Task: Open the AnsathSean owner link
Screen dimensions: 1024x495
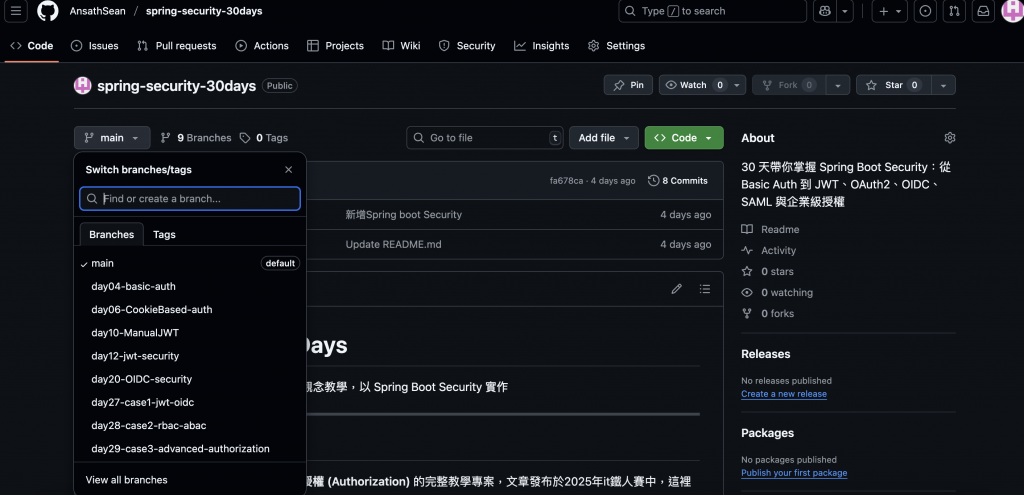Action: click(98, 11)
